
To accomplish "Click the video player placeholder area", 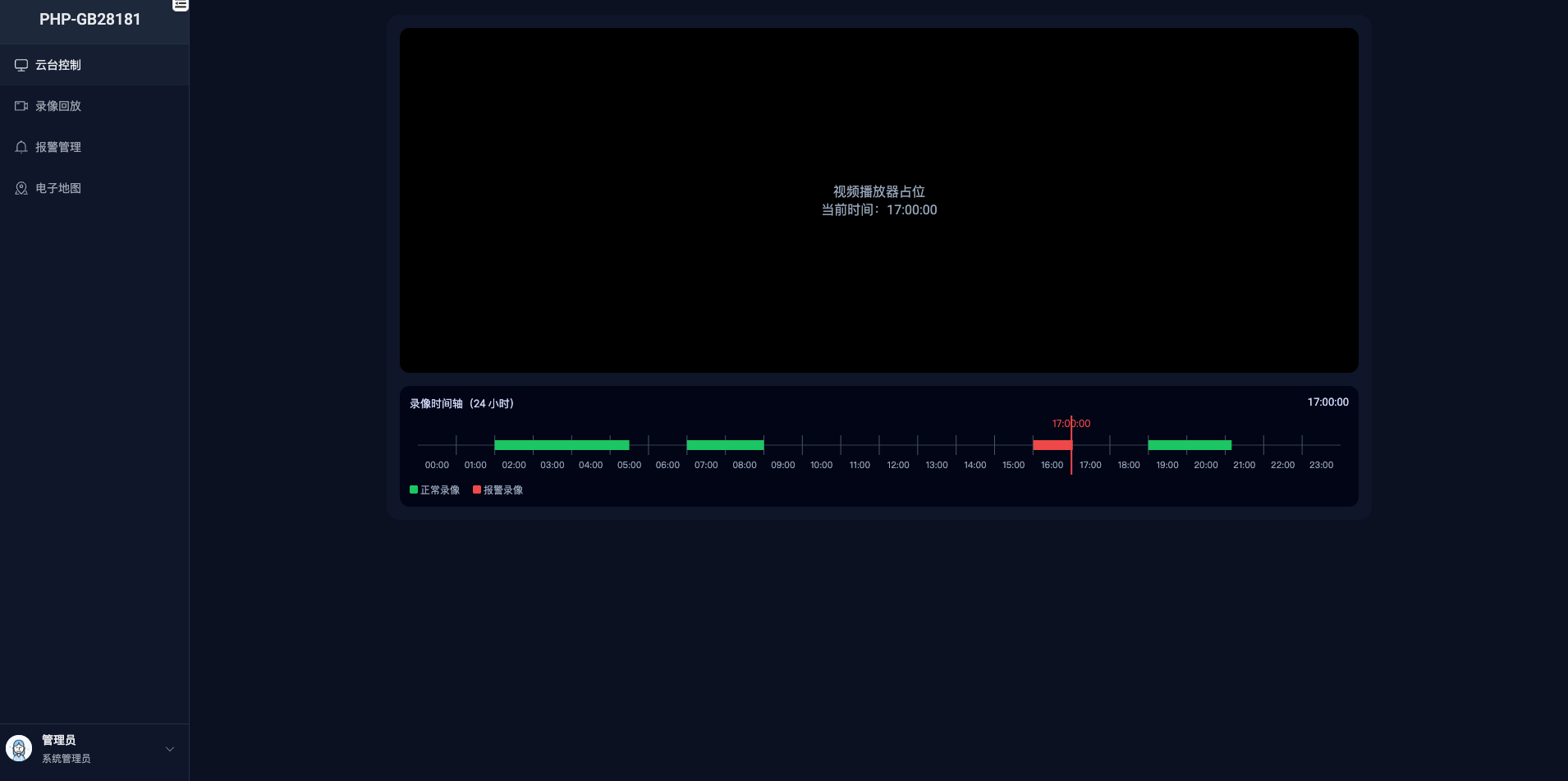I will pyautogui.click(x=878, y=200).
